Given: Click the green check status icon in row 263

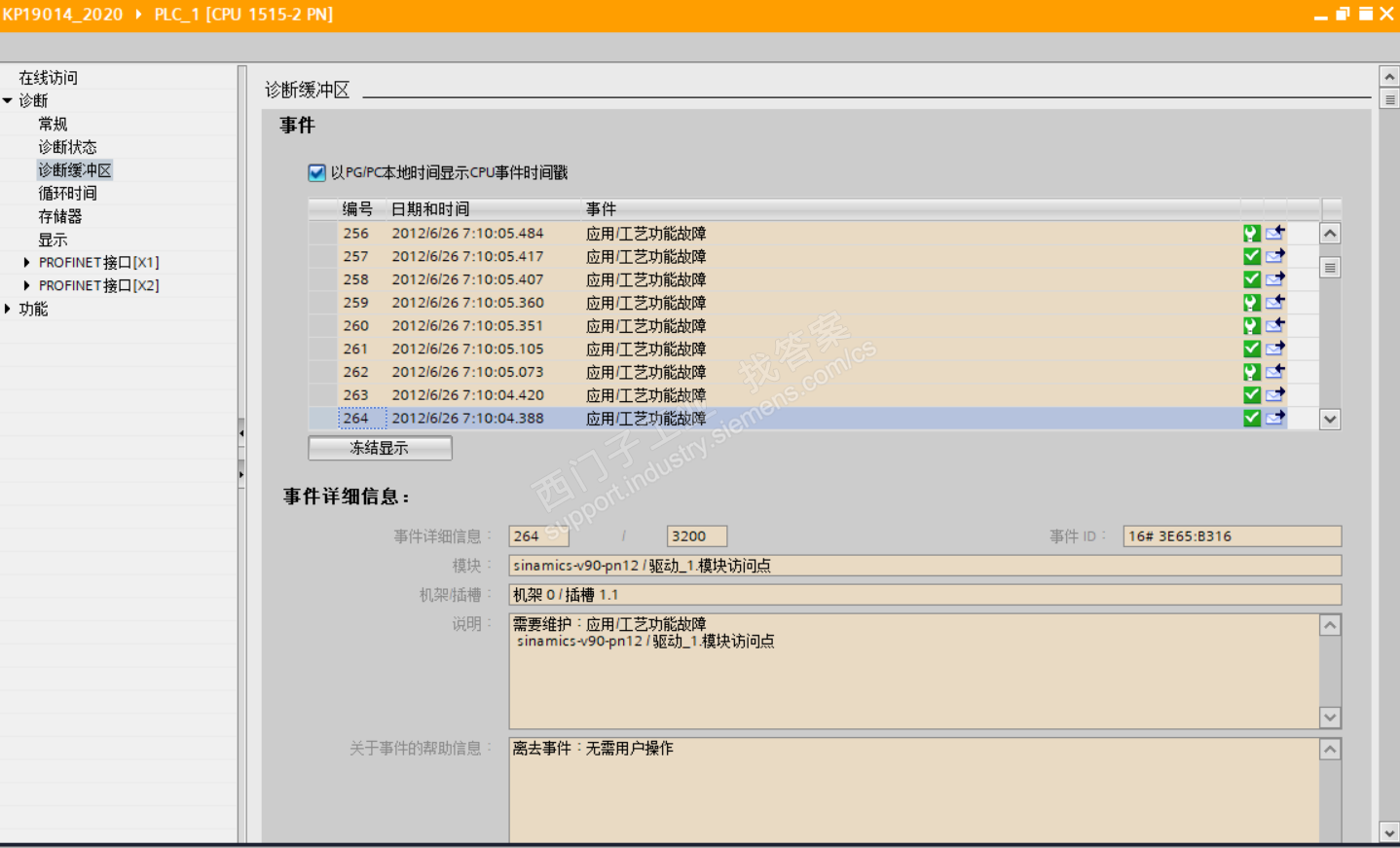Looking at the screenshot, I should click(x=1252, y=395).
